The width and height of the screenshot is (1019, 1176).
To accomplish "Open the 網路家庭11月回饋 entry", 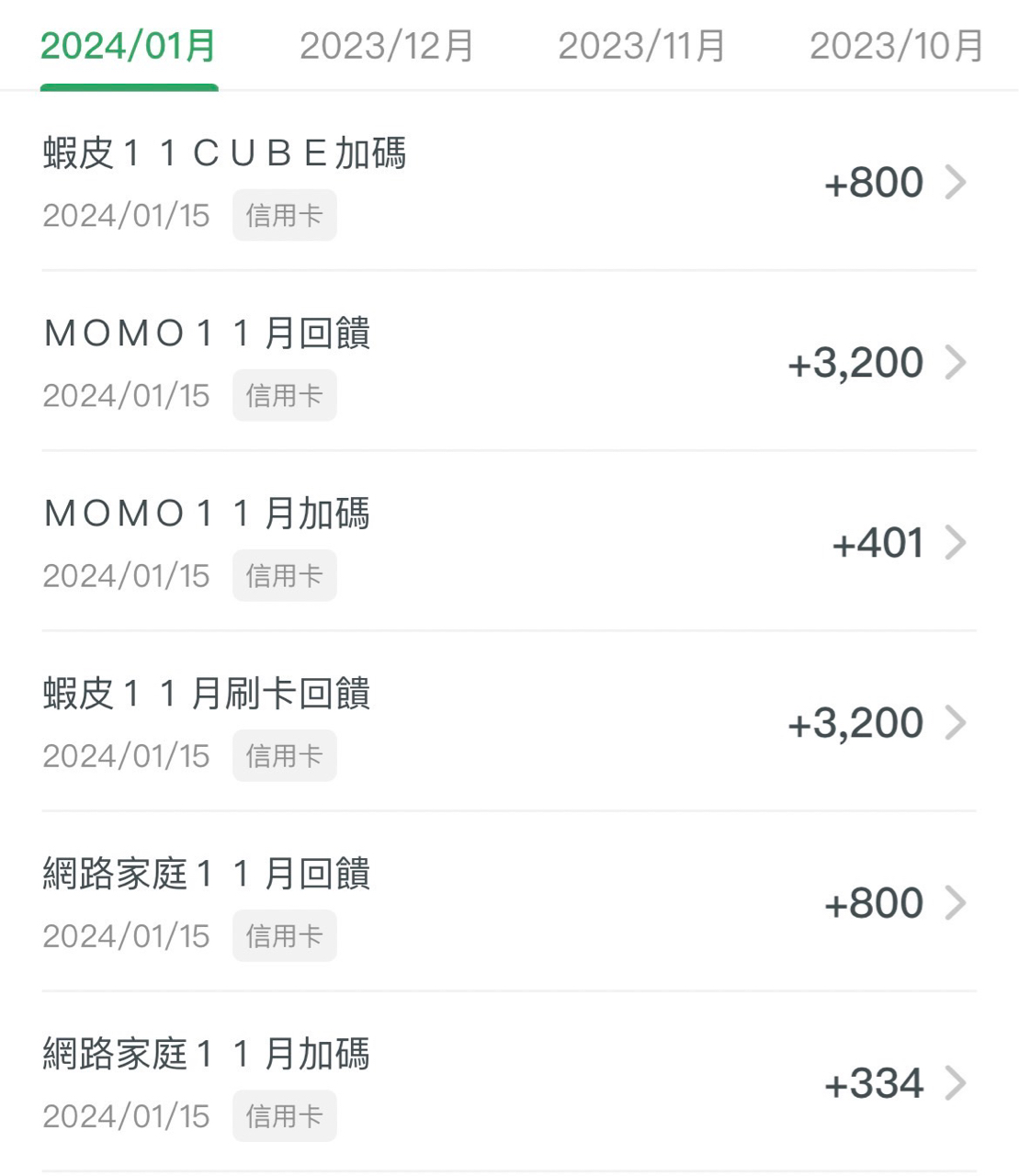I will click(x=509, y=902).
